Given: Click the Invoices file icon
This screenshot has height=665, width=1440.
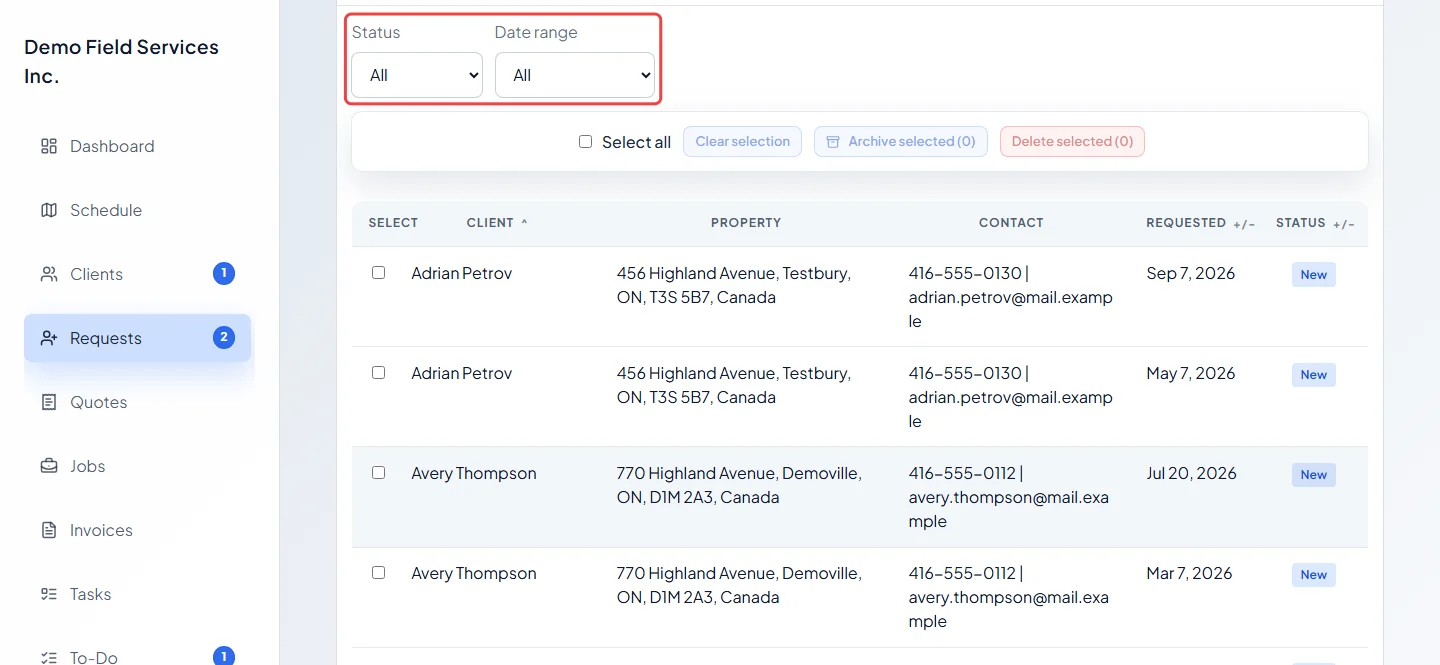Looking at the screenshot, I should (x=48, y=530).
